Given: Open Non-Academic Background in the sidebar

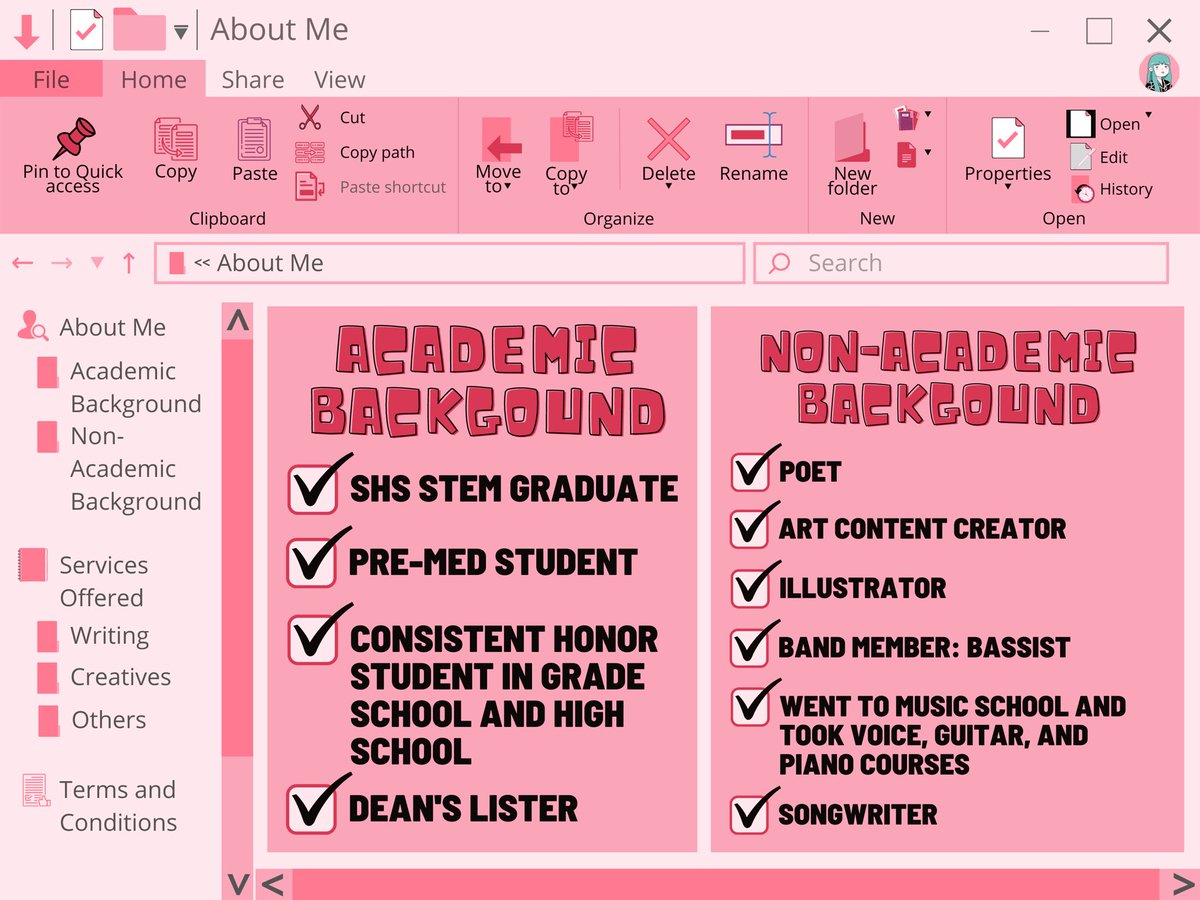Looking at the screenshot, I should tap(136, 468).
